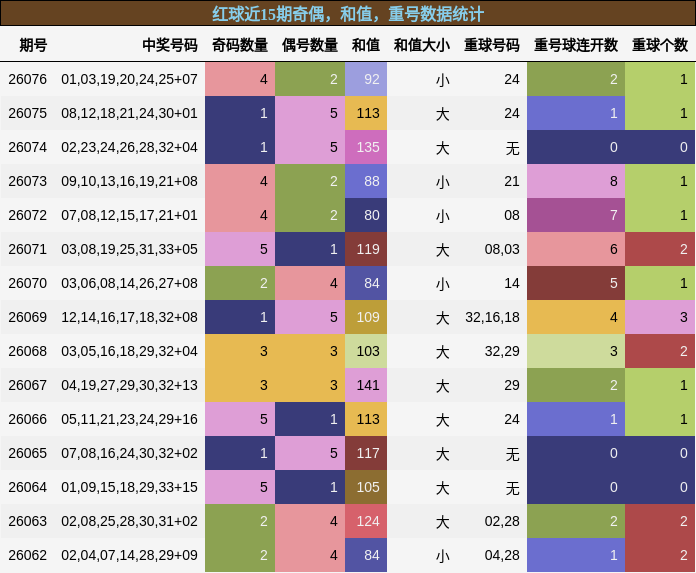The height and width of the screenshot is (573, 696).
Task: Click the sum value 109 cell
Action: [366, 317]
